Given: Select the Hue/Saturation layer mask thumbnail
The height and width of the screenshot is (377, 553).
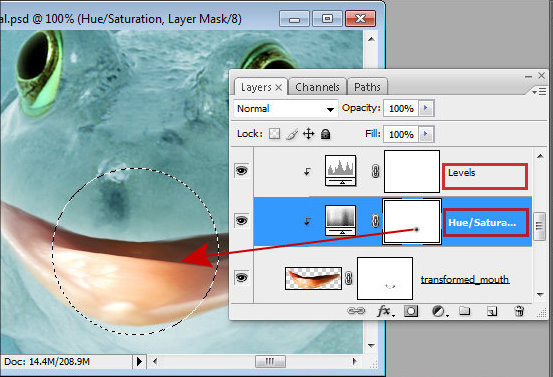Looking at the screenshot, I should click(x=412, y=221).
